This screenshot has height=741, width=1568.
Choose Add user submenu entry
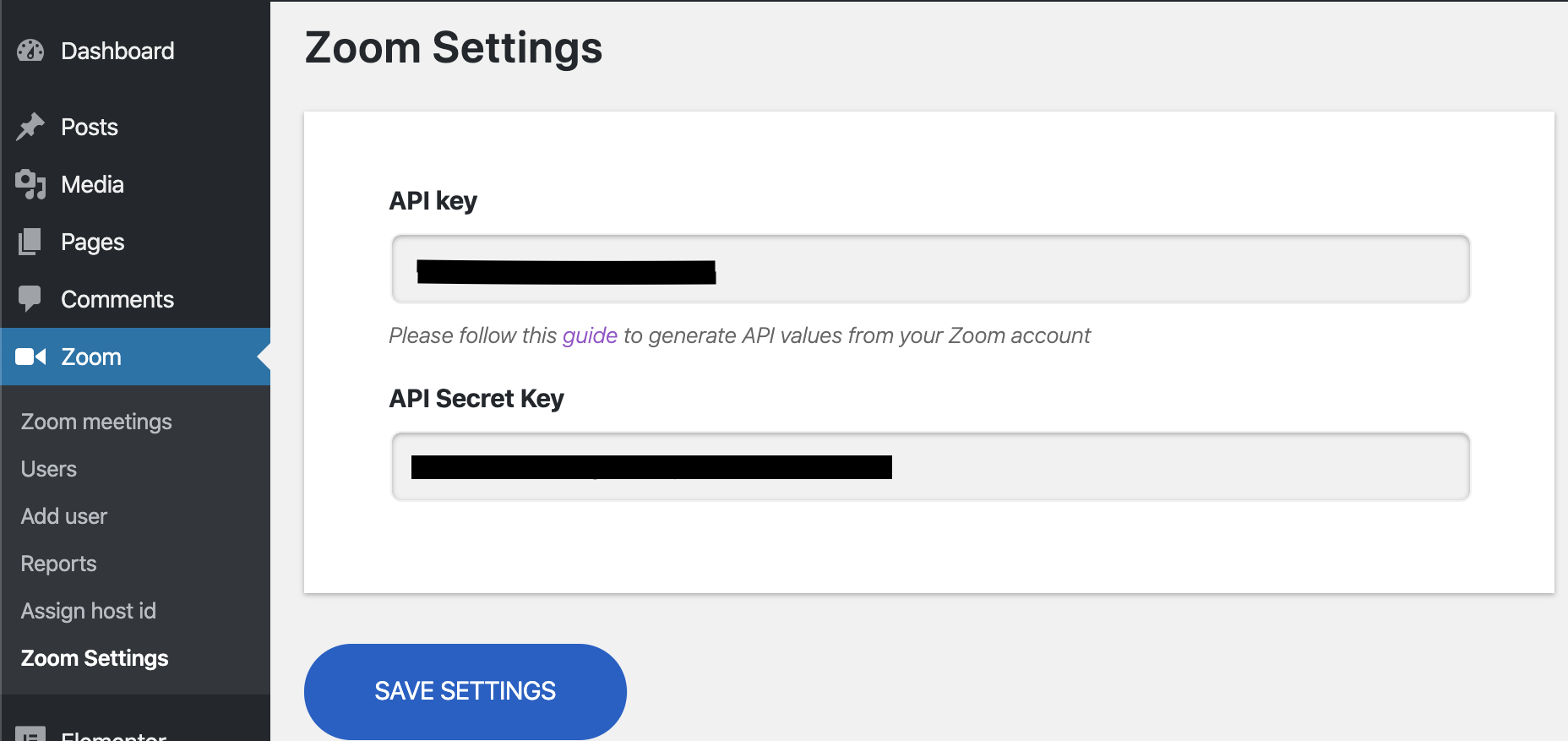(x=64, y=516)
